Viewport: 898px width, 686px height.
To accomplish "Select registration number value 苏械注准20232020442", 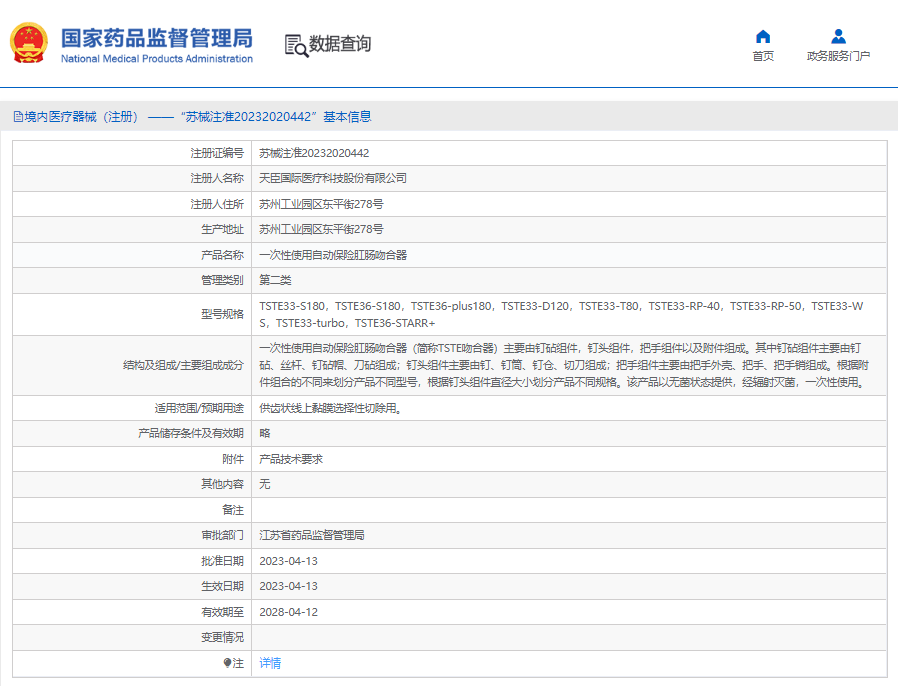I will (314, 153).
